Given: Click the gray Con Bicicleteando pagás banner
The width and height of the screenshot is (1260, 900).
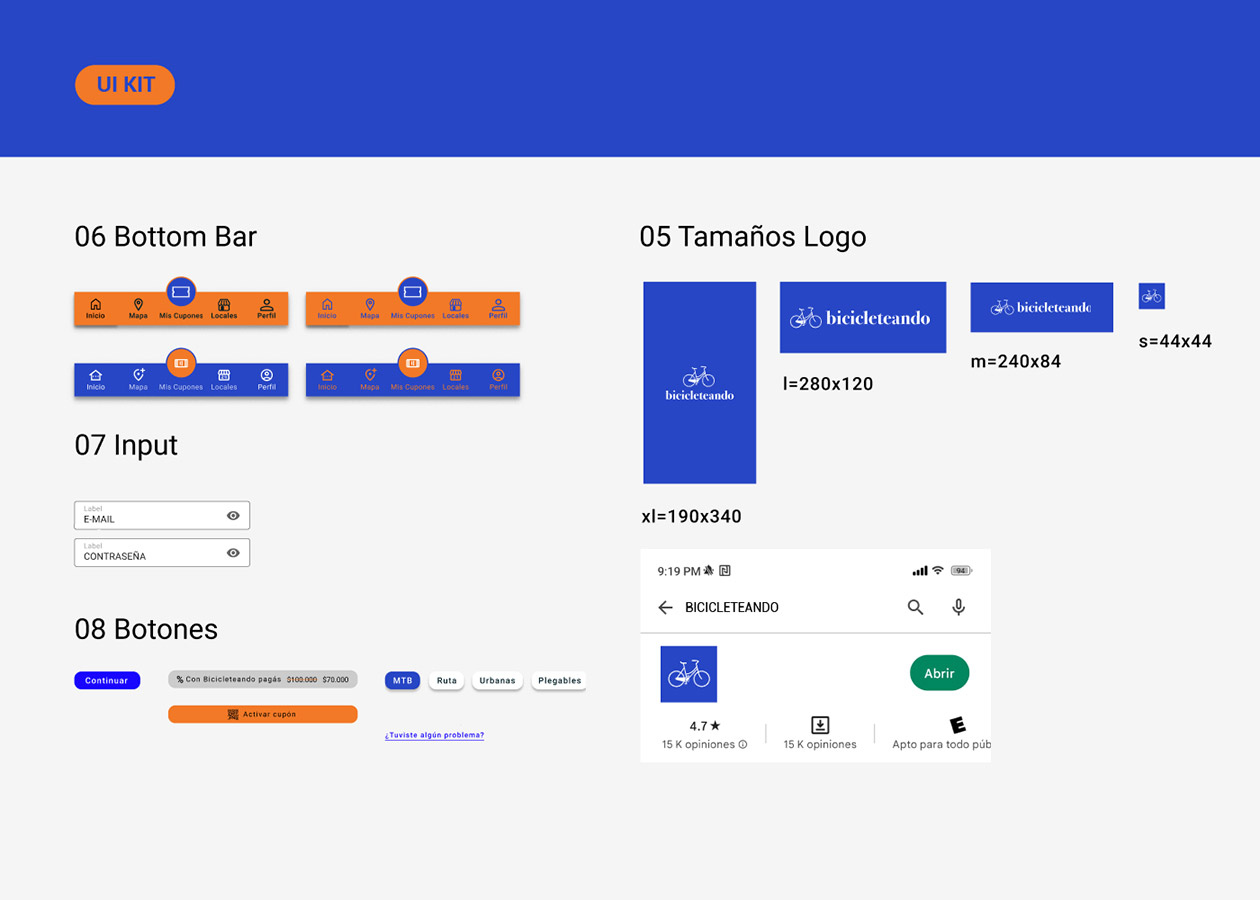Looking at the screenshot, I should pos(263,679).
